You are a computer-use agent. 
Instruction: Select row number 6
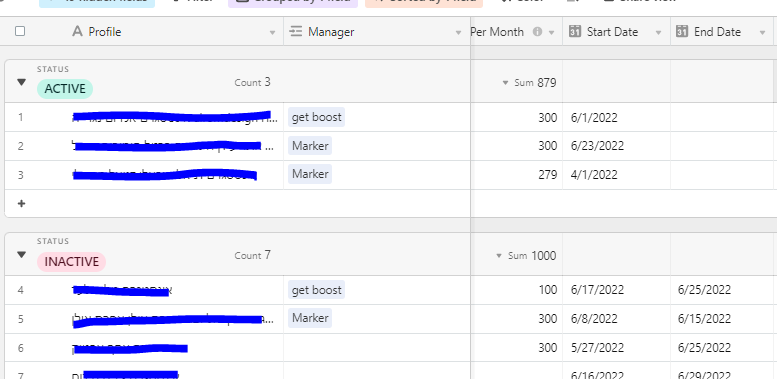[x=21, y=347]
